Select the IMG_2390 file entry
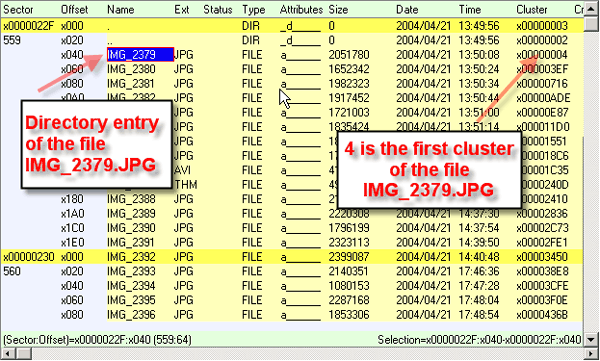600x361 pixels. [131, 228]
